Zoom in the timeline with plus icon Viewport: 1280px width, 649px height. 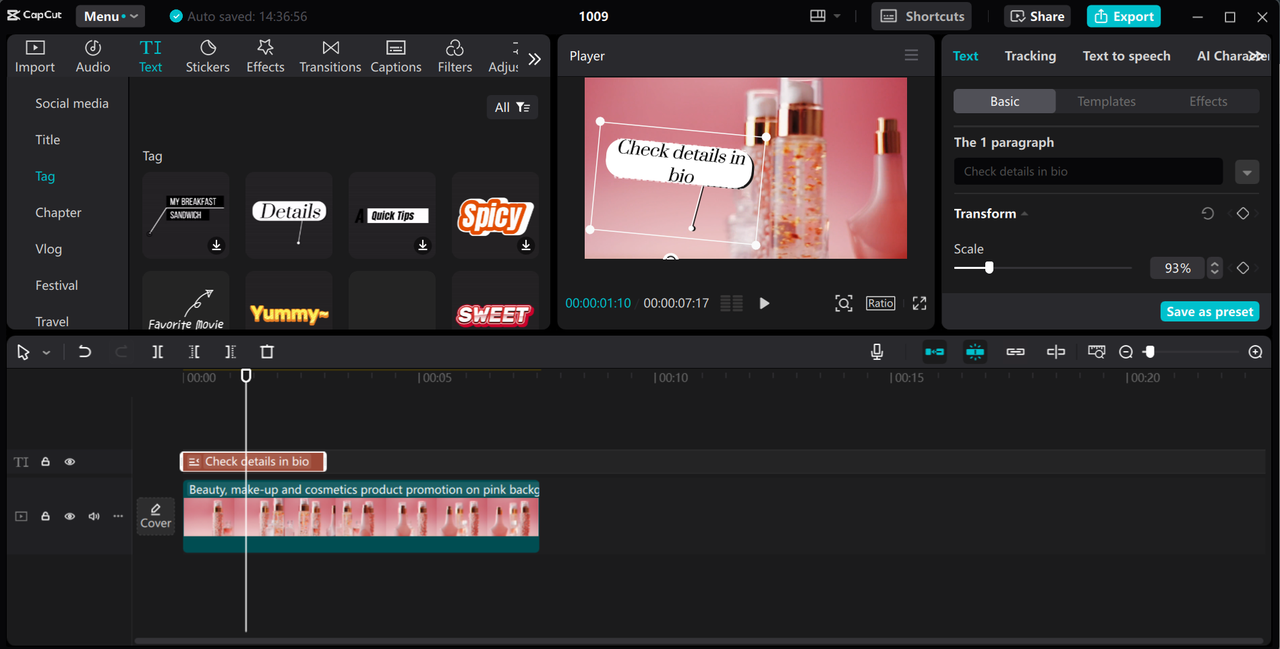pos(1256,352)
